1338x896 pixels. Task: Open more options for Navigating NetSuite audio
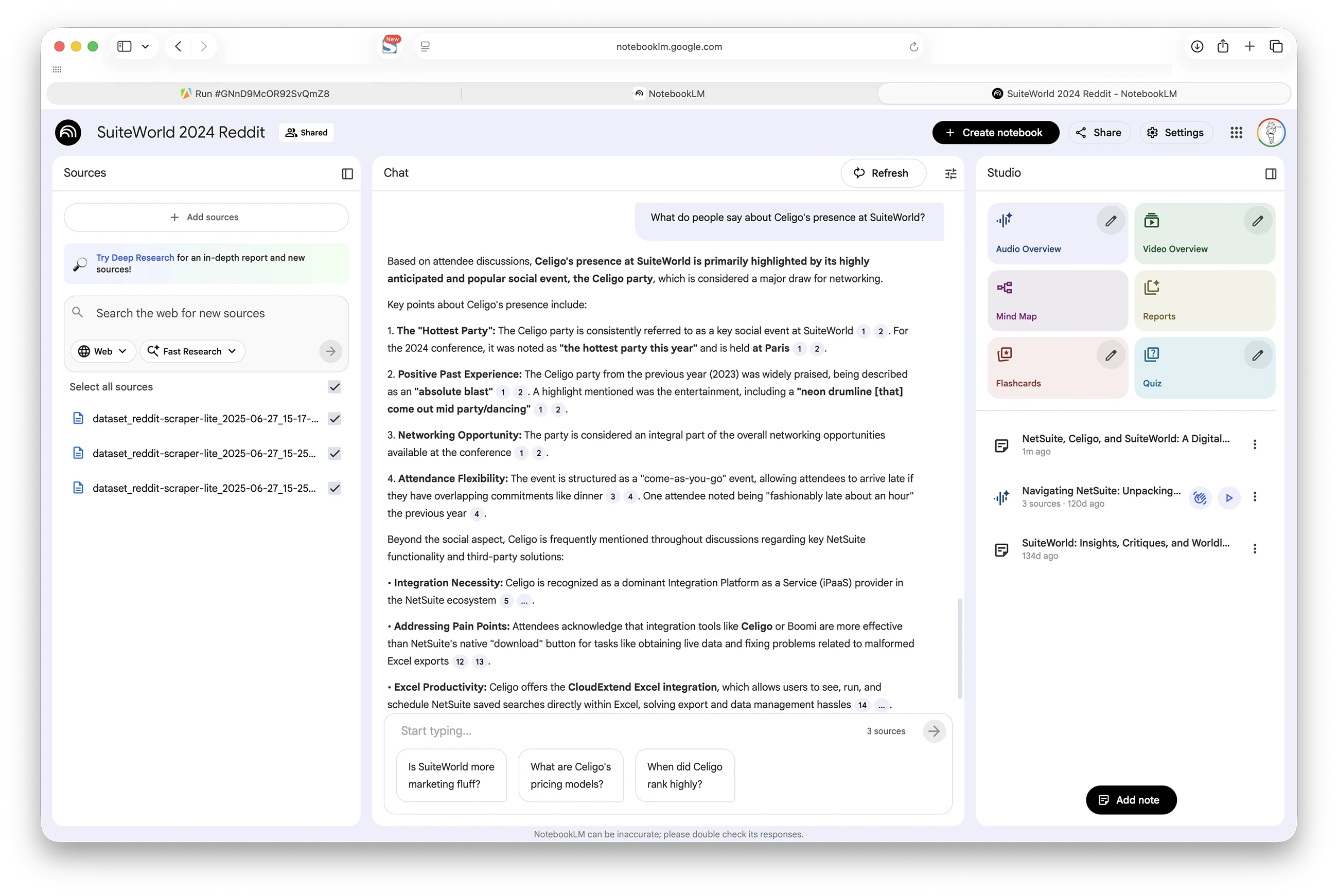[1255, 496]
